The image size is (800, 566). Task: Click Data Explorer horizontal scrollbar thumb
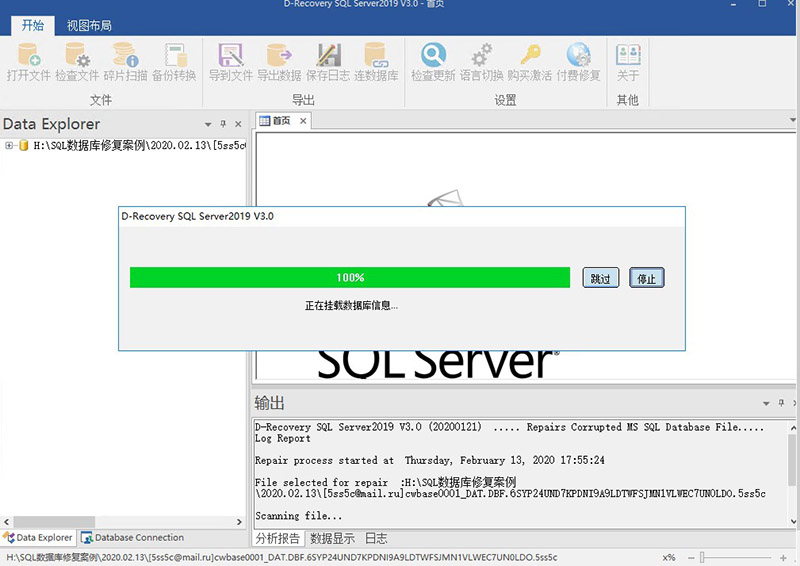[54, 522]
